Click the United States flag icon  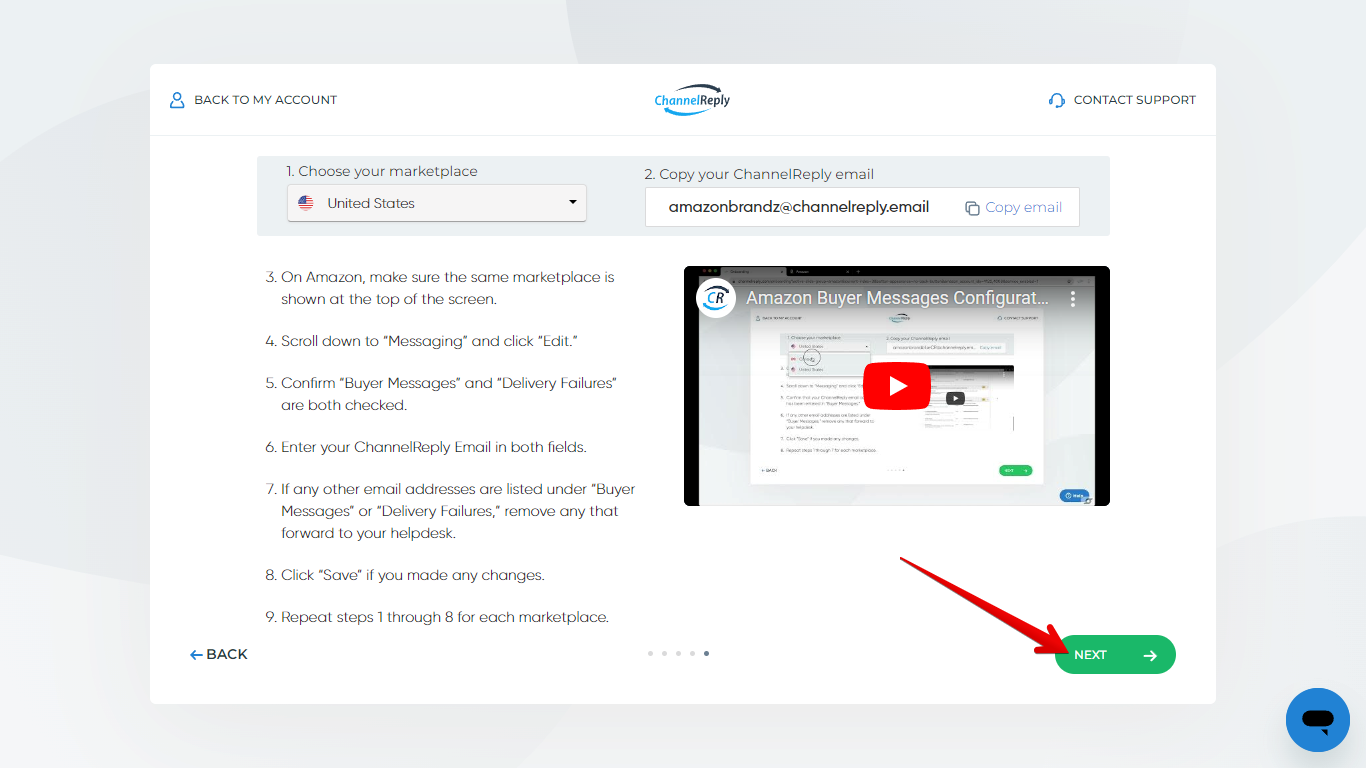306,203
